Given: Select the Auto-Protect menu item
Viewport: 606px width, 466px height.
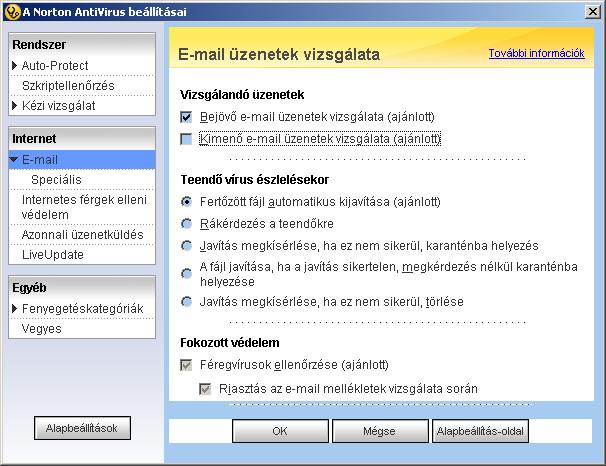Looking at the screenshot, I should (55, 65).
